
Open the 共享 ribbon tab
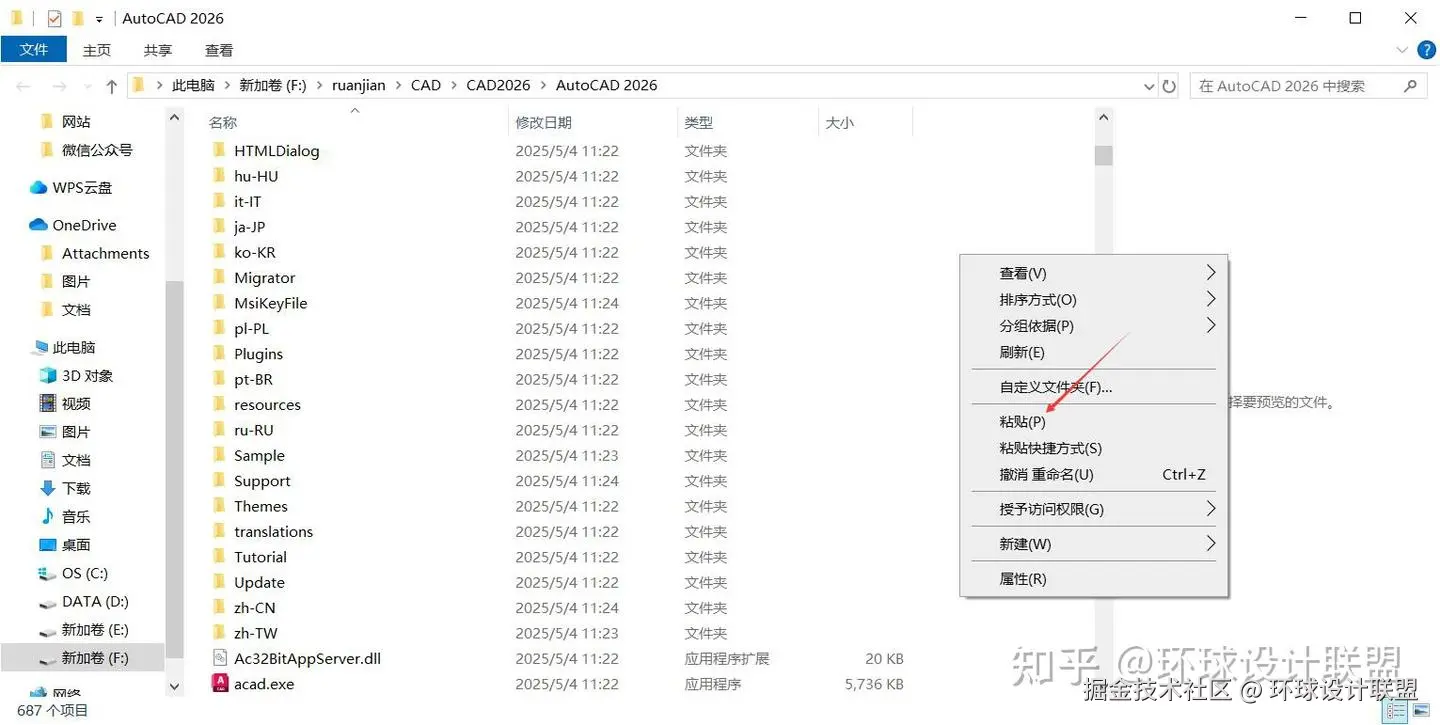158,50
